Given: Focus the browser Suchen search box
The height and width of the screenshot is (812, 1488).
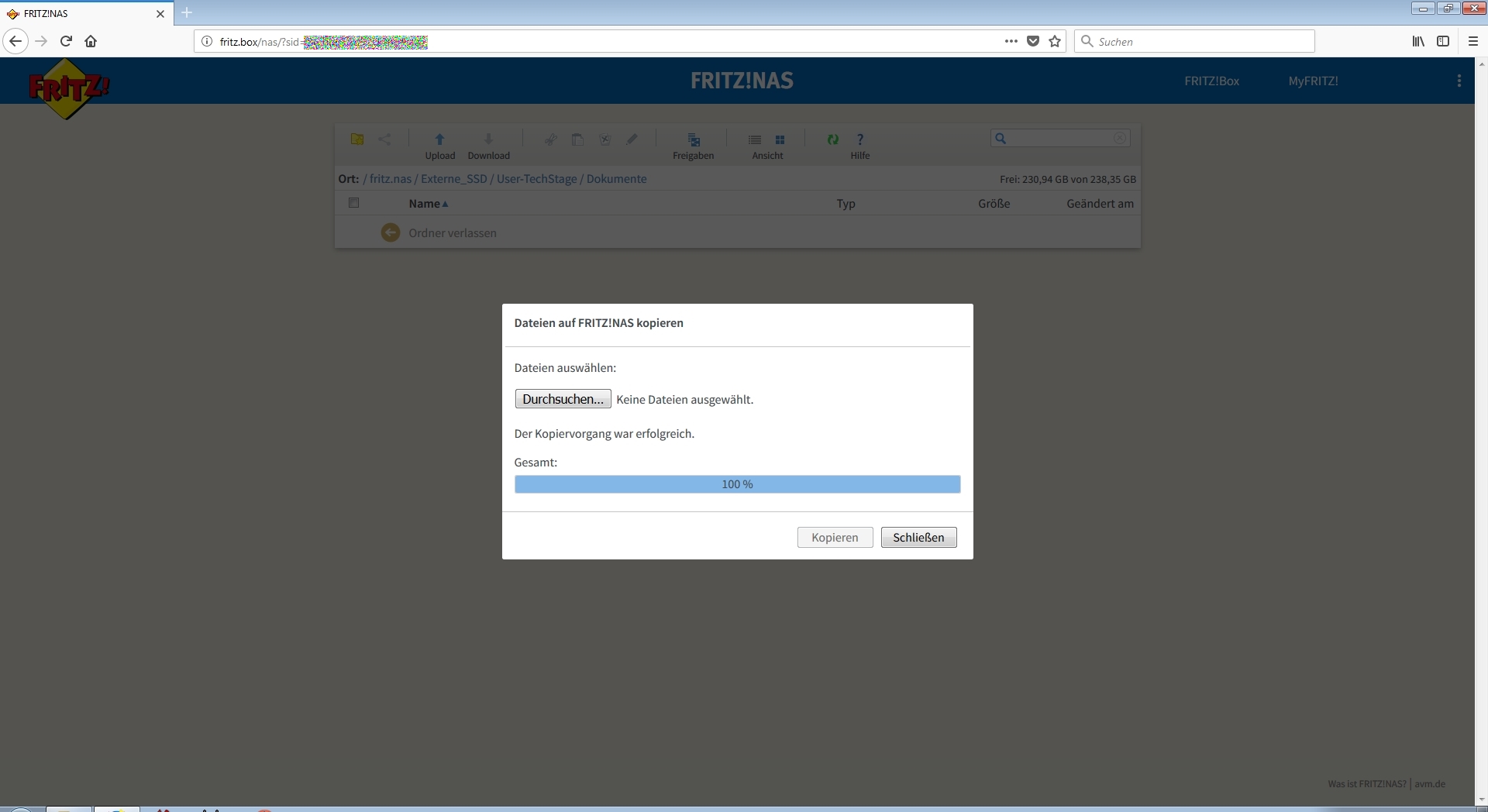Looking at the screenshot, I should click(x=1194, y=41).
